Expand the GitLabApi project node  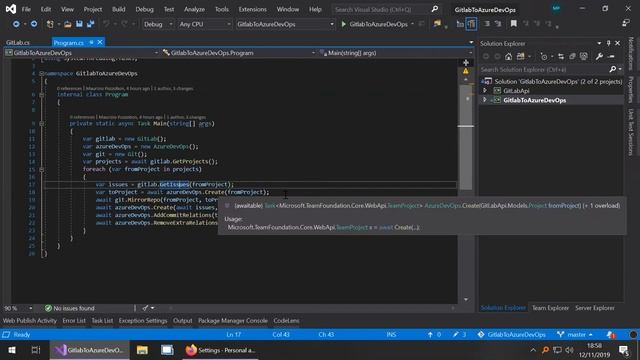point(485,91)
